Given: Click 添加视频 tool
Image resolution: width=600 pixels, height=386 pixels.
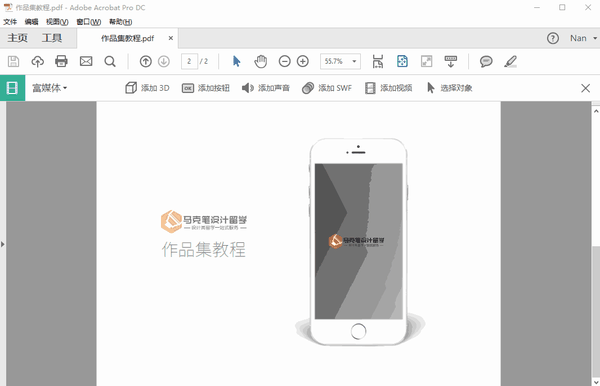Looking at the screenshot, I should pos(388,88).
